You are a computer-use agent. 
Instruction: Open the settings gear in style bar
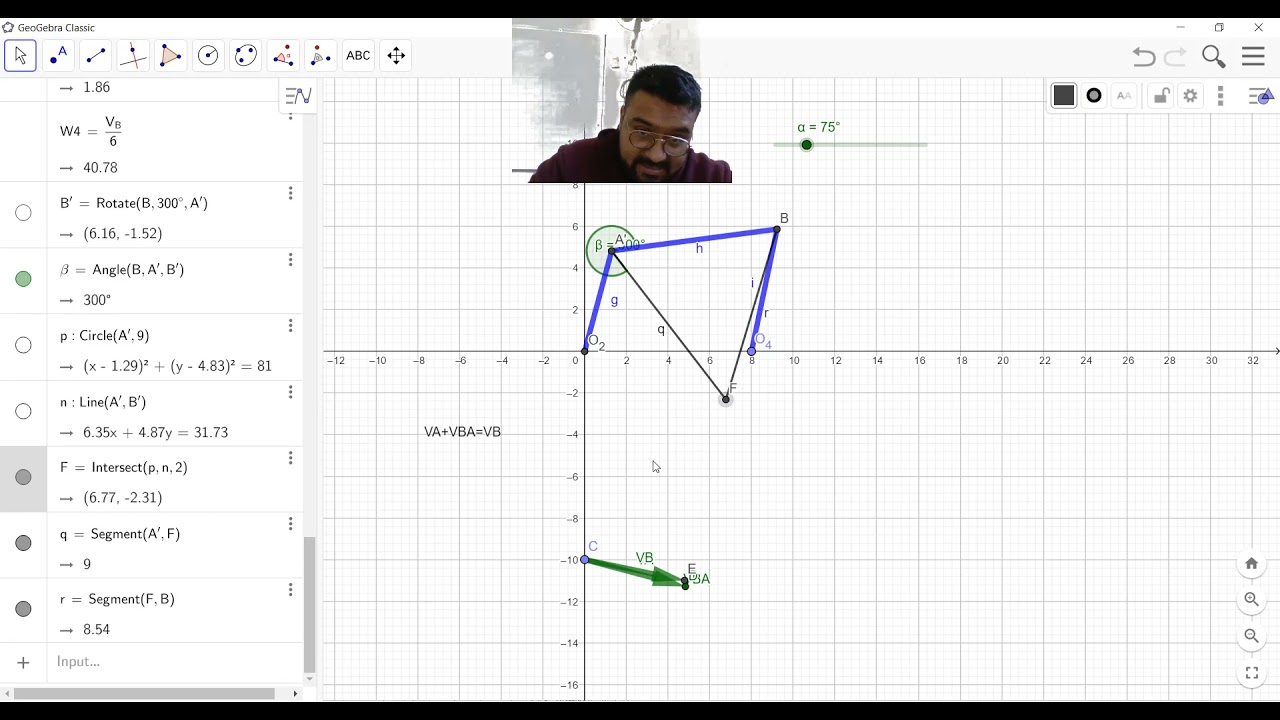coord(1190,96)
